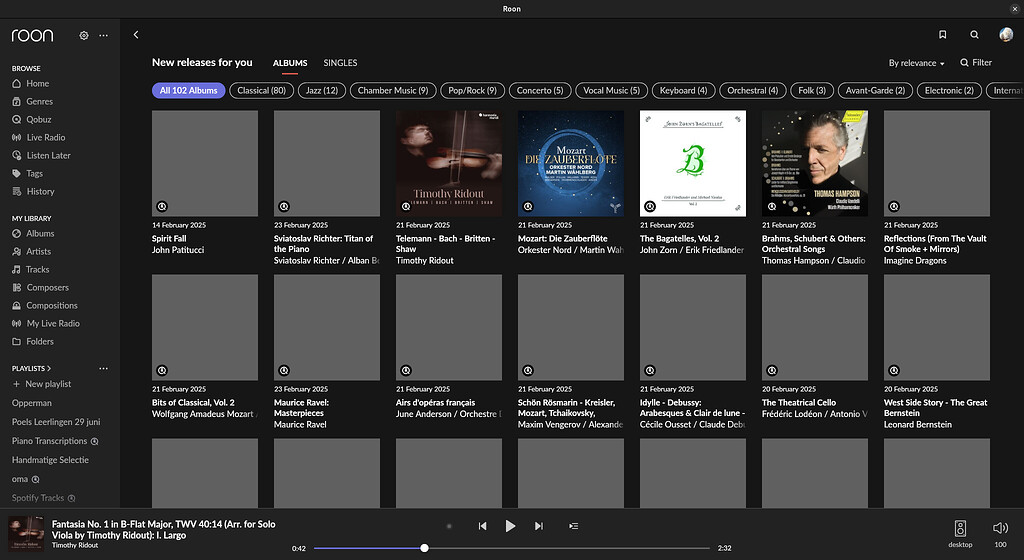Skip to the next track
Image resolution: width=1024 pixels, height=560 pixels.
coord(539,526)
